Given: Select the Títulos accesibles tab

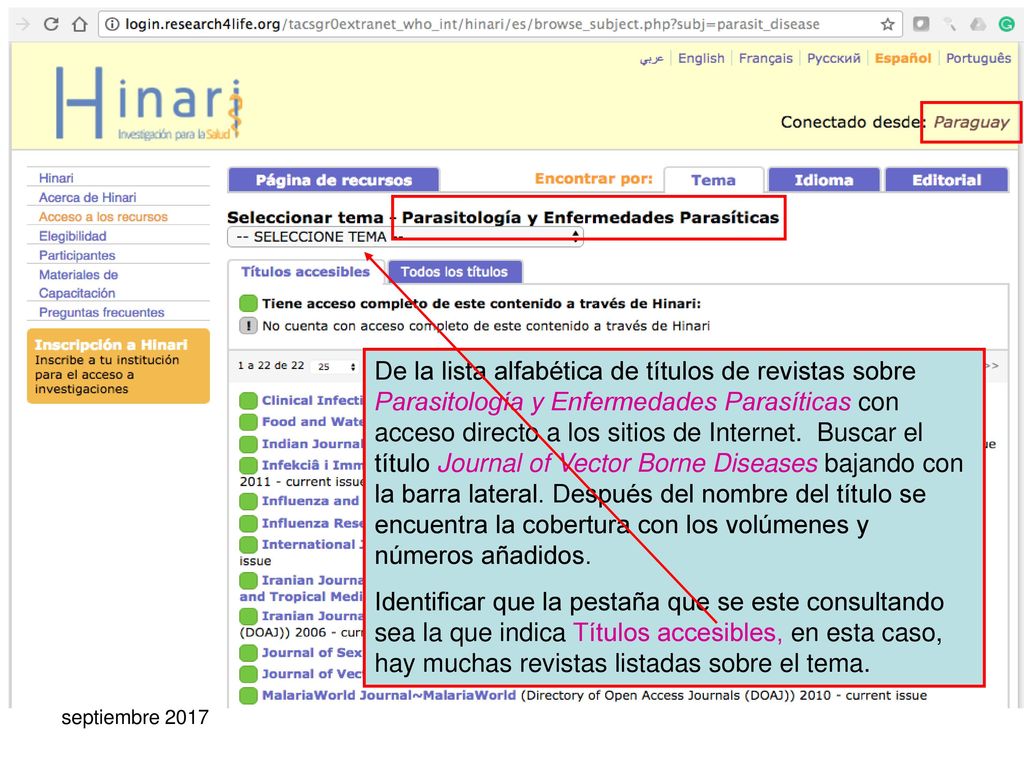Looking at the screenshot, I should point(306,272).
